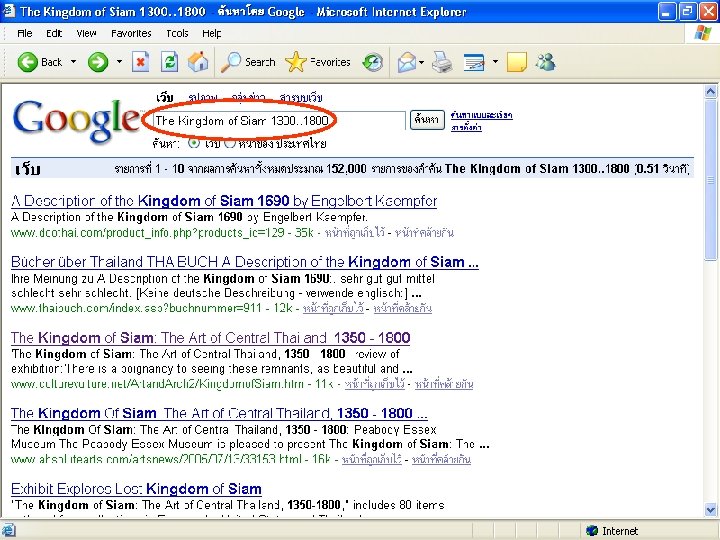Open cached link for absolutearts.com result
This screenshot has width=720, height=540.
click(x=371, y=459)
